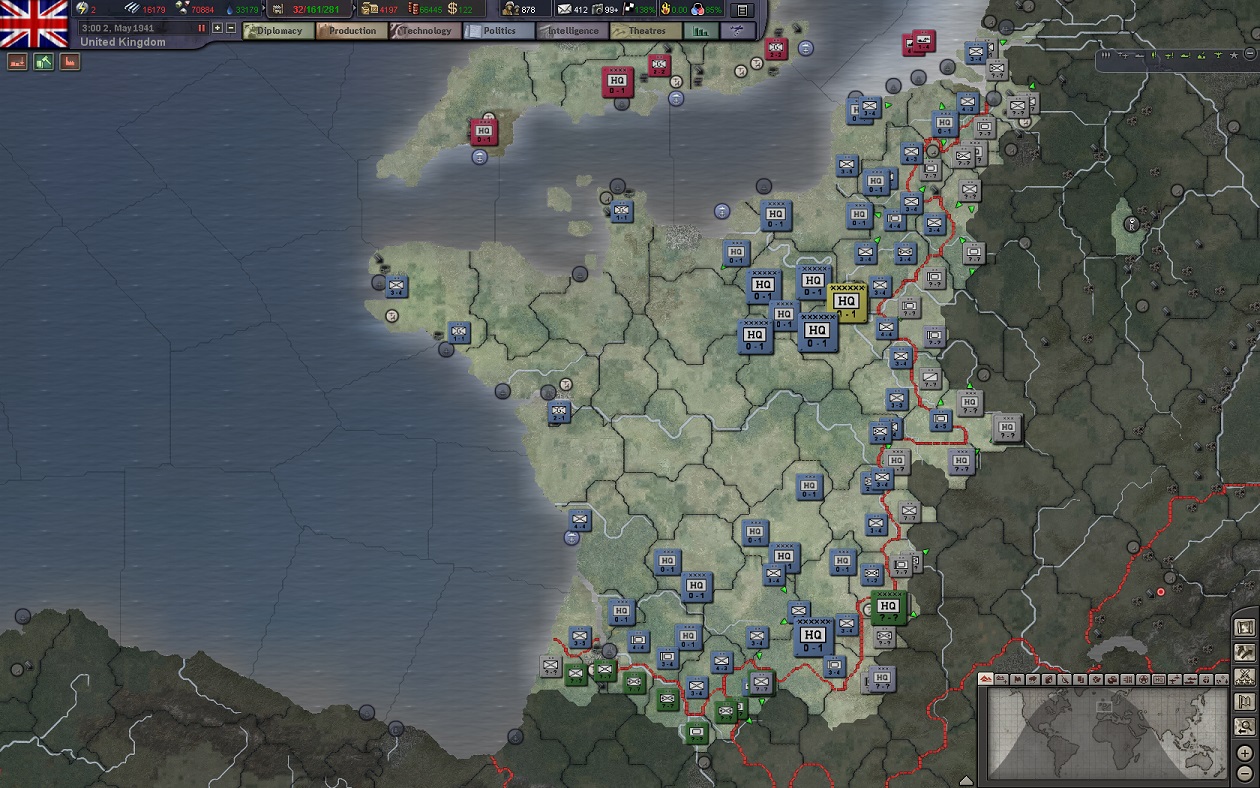The height and width of the screenshot is (788, 1260).
Task: Select the airplane air mapmode icon
Action: 1174,680
